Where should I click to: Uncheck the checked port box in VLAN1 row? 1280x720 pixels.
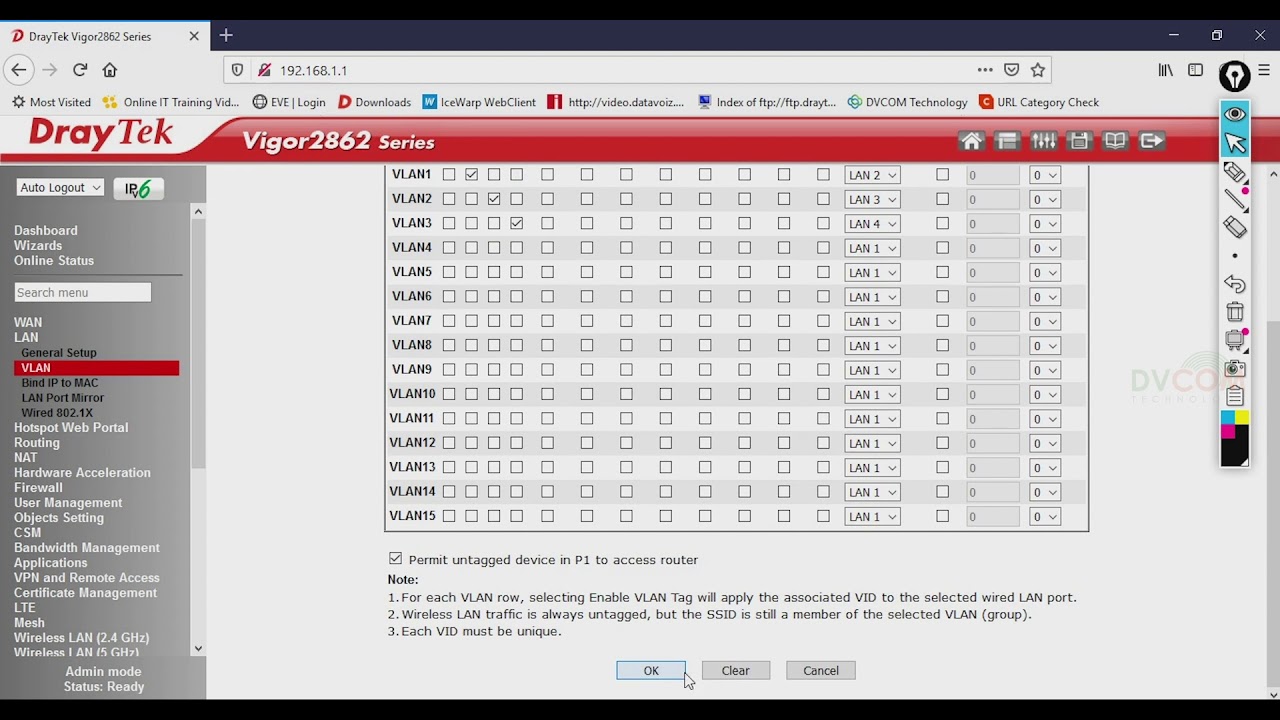tap(471, 174)
